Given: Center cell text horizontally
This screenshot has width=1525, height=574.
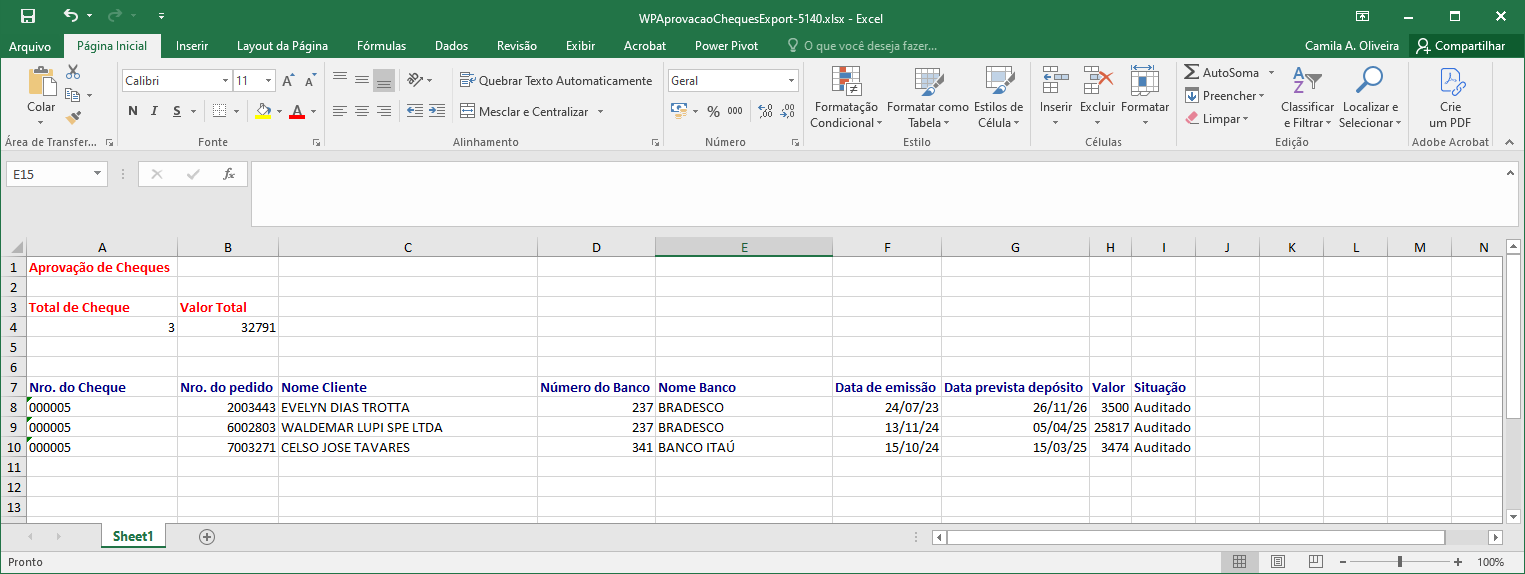Looking at the screenshot, I should [x=362, y=111].
